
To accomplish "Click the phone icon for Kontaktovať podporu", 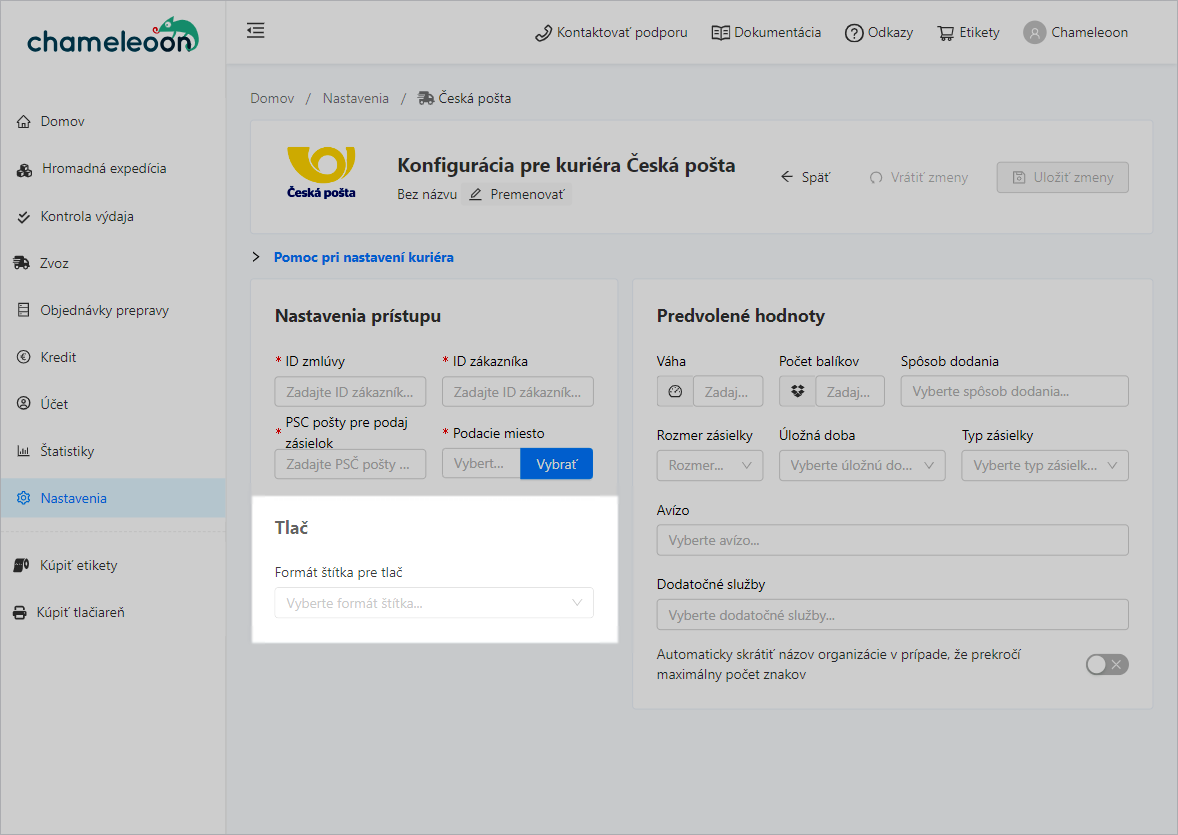I will point(544,33).
